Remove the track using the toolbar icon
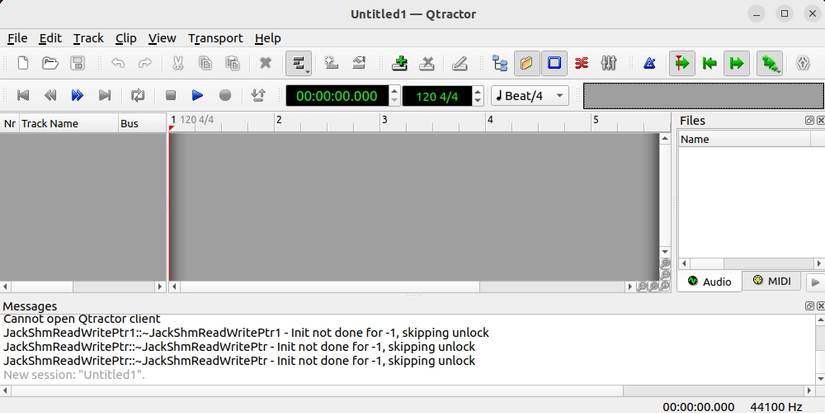The width and height of the screenshot is (825, 413). [427, 64]
